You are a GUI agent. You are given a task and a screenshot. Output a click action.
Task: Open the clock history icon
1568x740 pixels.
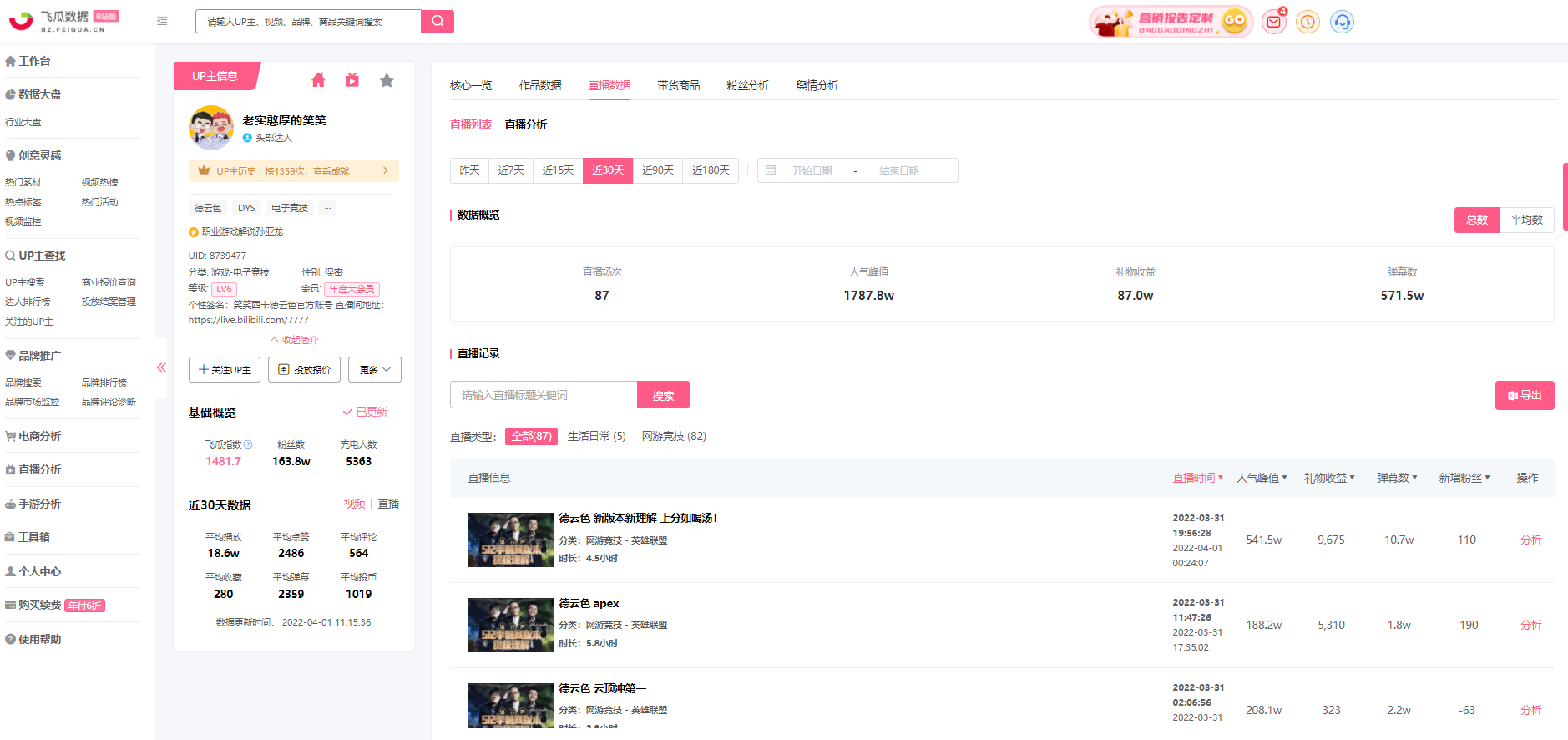coord(1308,22)
